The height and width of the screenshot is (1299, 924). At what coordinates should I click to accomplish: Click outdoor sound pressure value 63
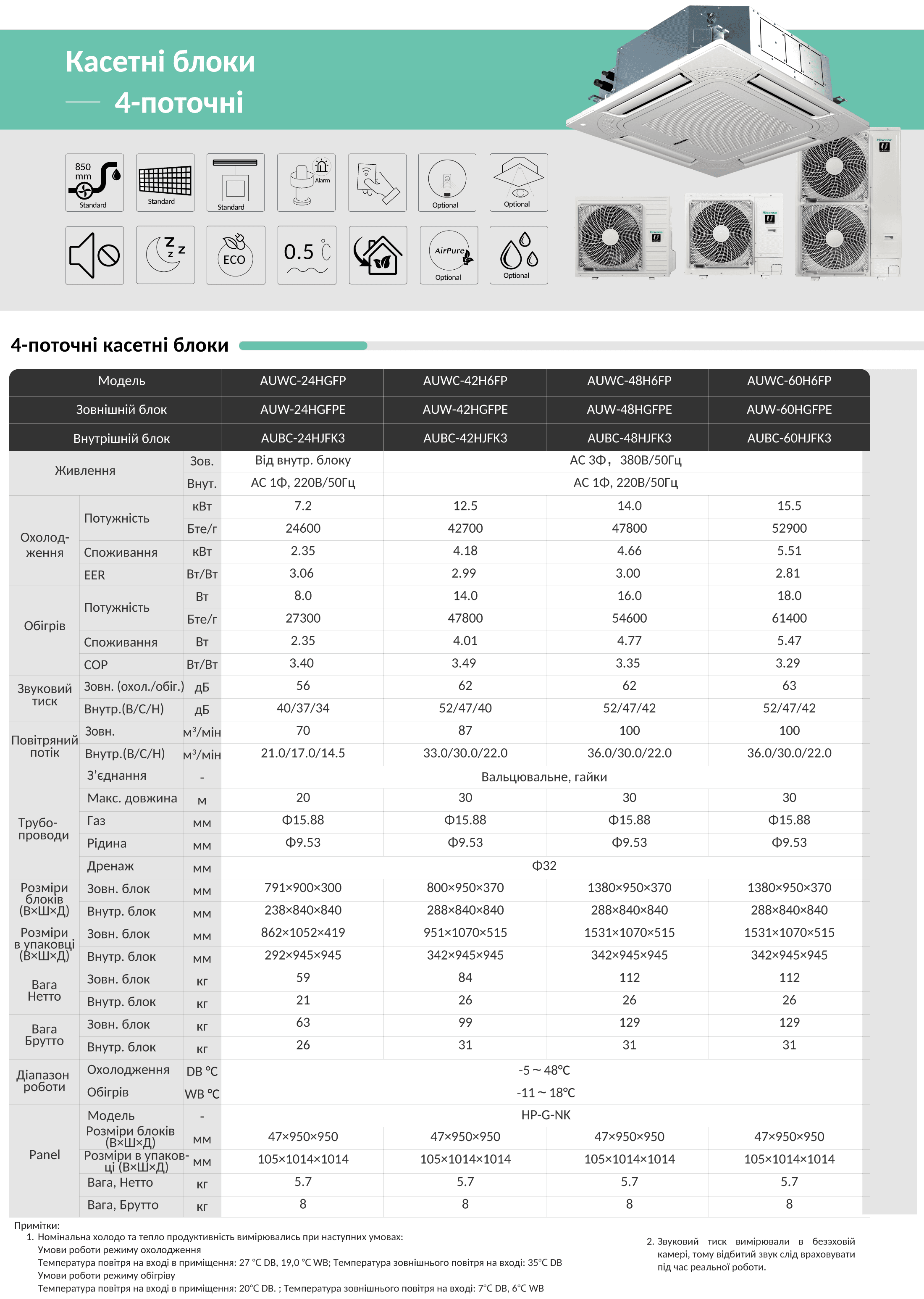pyautogui.click(x=789, y=686)
